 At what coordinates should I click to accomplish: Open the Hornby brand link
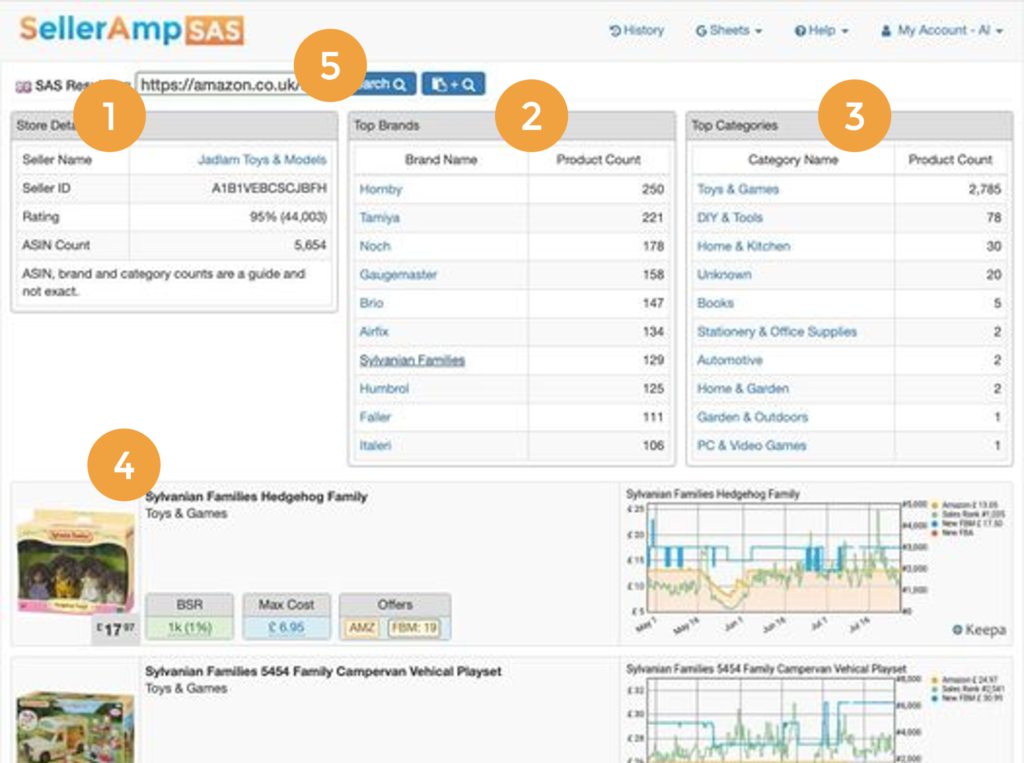[x=381, y=189]
